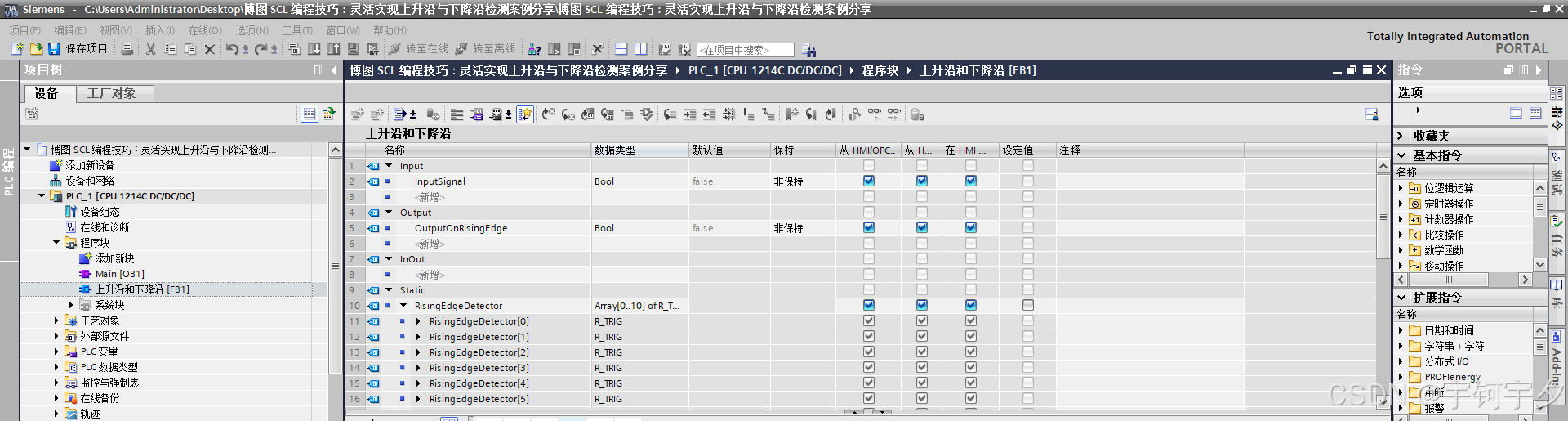The image size is (1568, 421).
Task: Split the editor space horizontally
Action: click(621, 49)
